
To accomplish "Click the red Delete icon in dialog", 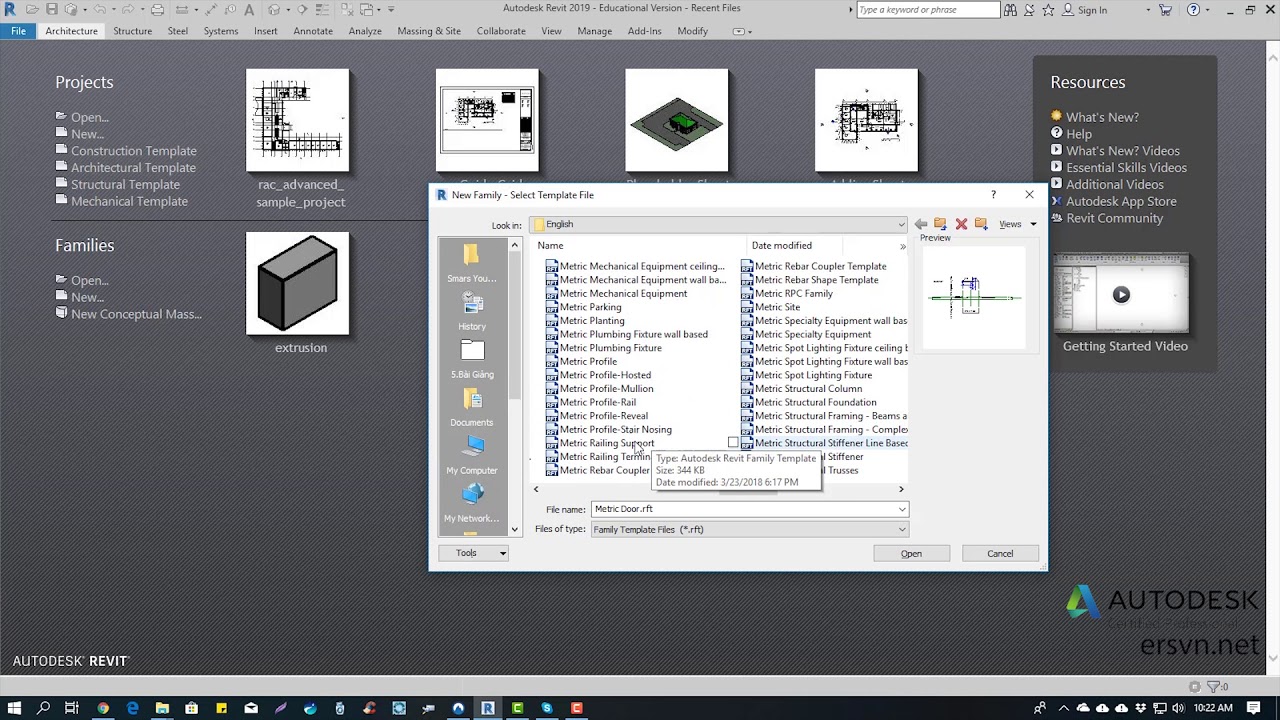I will pos(961,224).
